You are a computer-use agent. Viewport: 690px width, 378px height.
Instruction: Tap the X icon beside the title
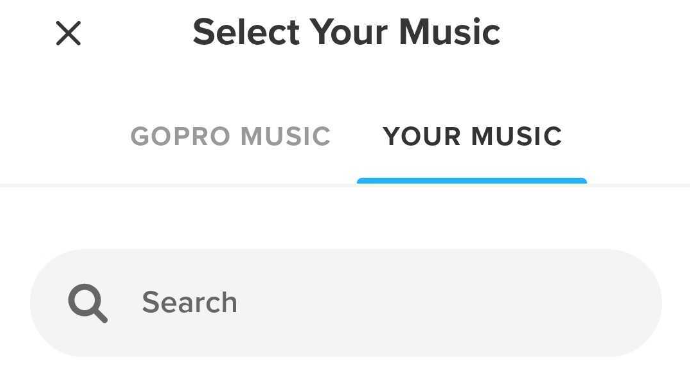coord(68,33)
